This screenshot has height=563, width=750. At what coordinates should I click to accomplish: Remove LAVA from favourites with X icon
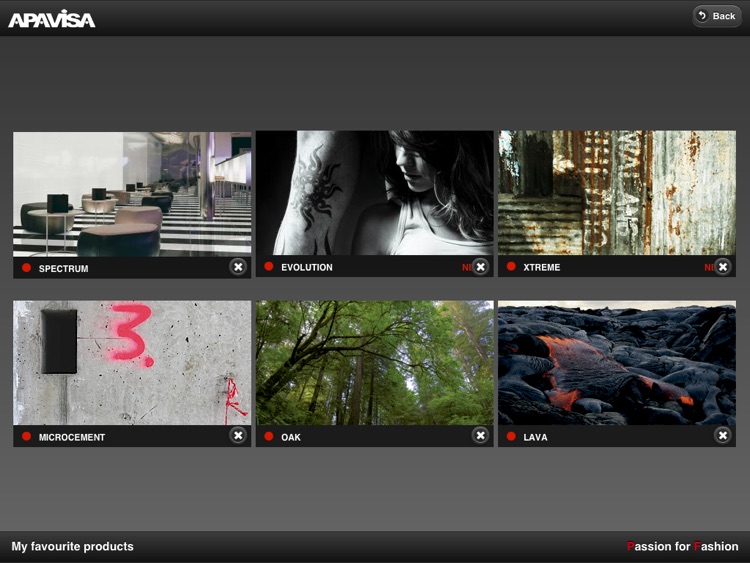pos(723,435)
